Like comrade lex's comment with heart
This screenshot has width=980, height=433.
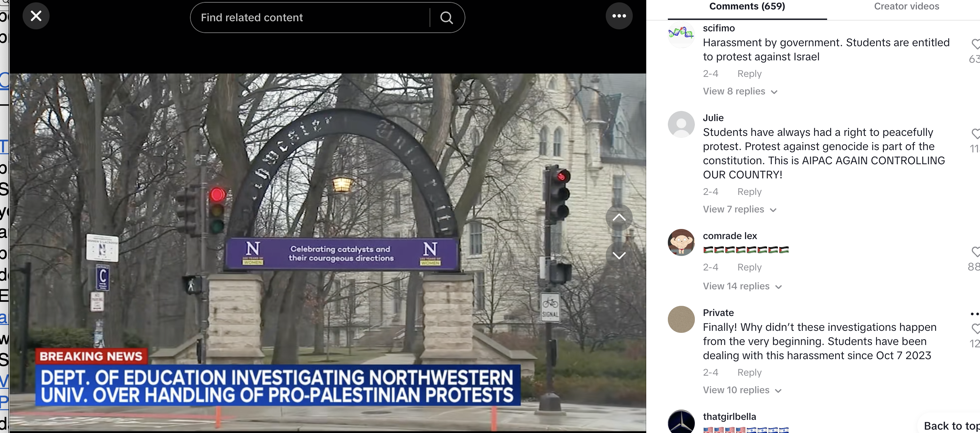(975, 252)
